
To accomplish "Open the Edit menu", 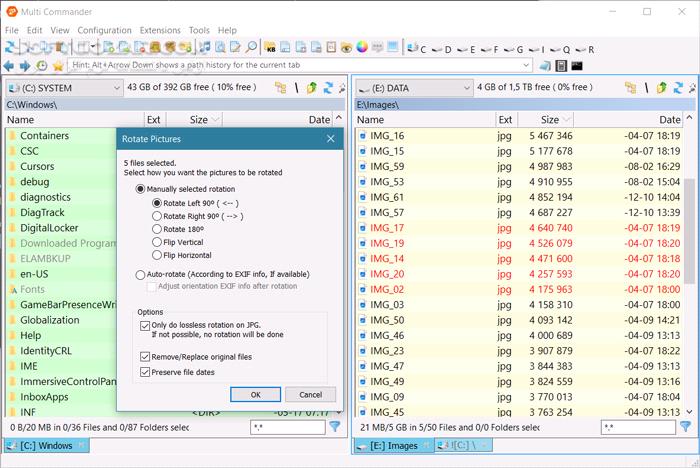I will (34, 30).
